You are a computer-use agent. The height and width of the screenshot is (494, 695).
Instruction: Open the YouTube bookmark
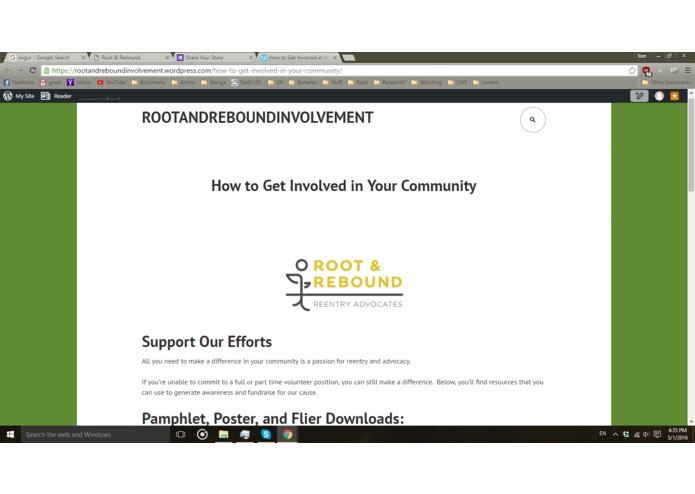[x=111, y=82]
